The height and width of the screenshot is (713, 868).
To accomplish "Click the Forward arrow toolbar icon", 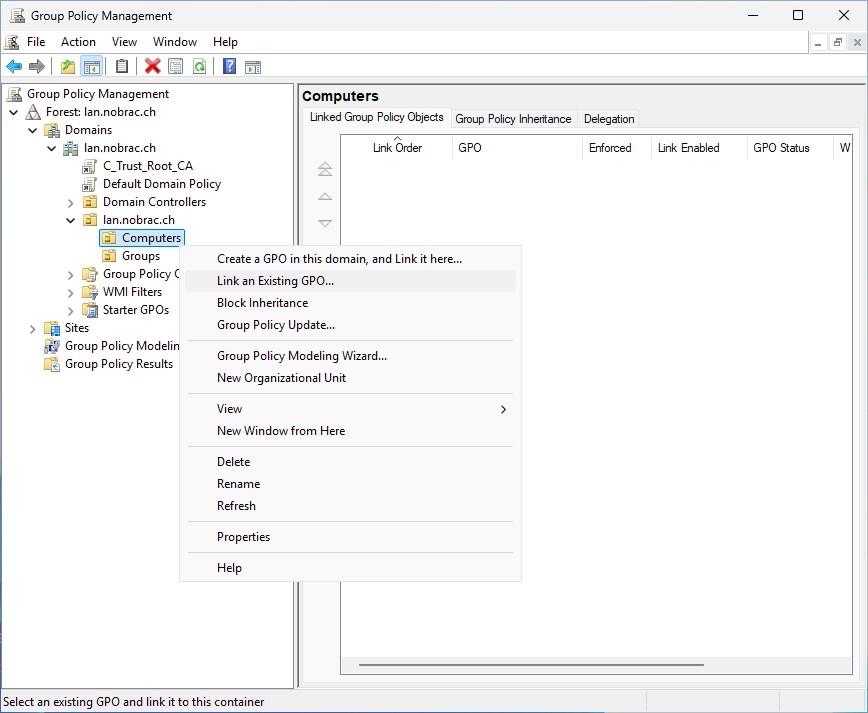I will click(x=37, y=67).
